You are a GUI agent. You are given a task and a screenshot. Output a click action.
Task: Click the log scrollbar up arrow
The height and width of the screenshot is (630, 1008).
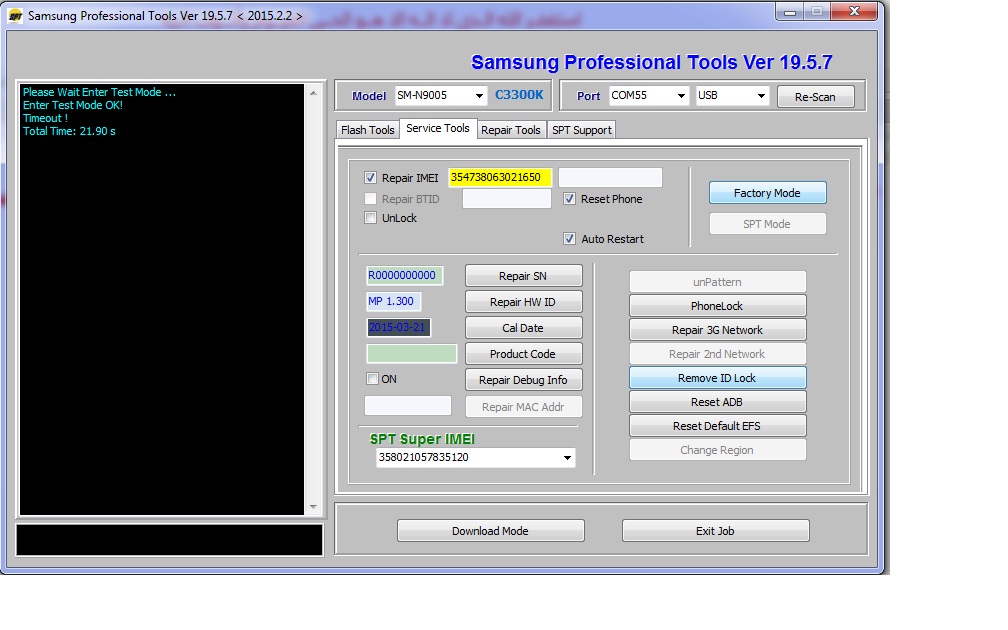(x=313, y=93)
